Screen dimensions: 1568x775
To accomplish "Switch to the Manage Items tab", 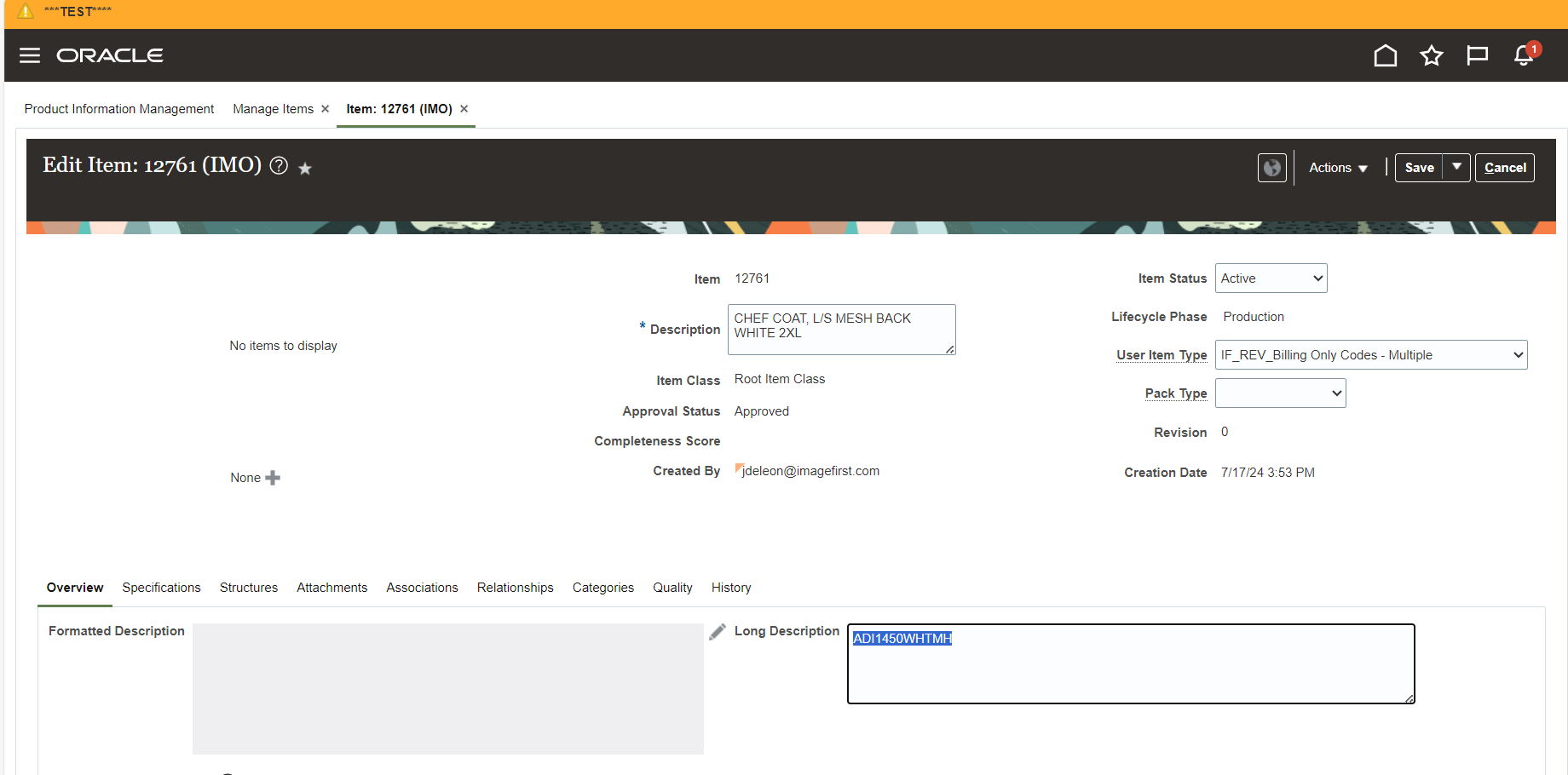I will click(x=273, y=108).
